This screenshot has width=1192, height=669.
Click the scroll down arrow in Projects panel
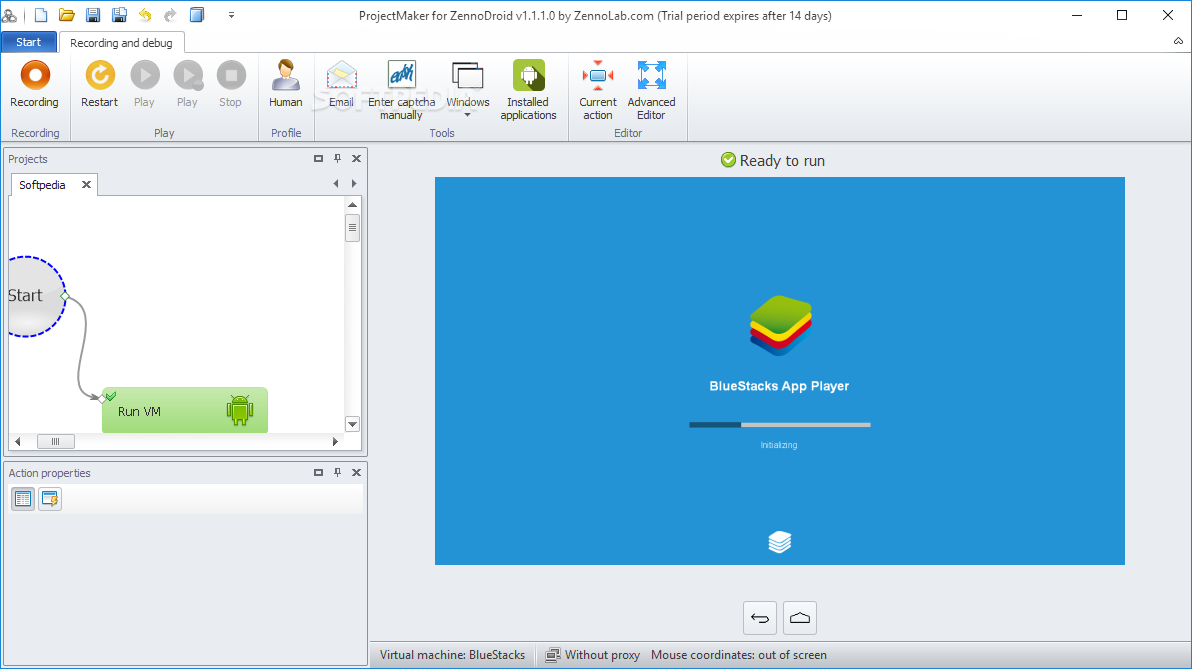[x=352, y=424]
